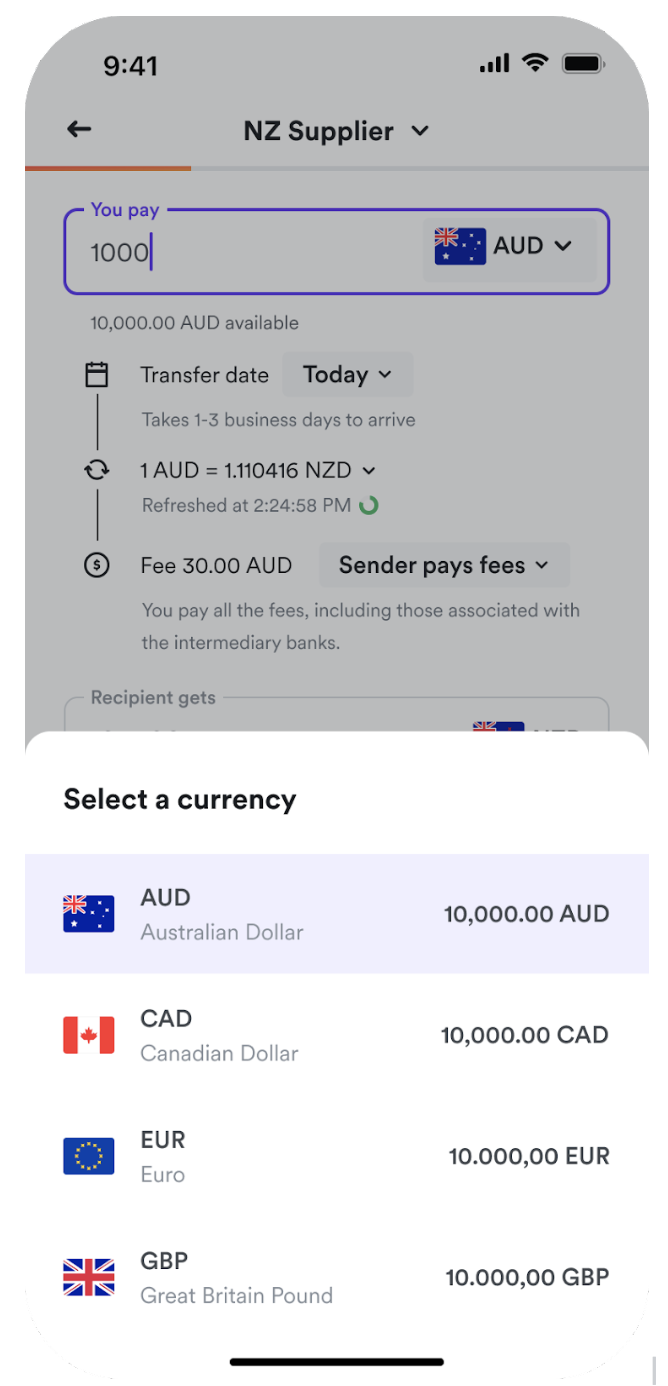Select the highlighted Australian Dollar option
Image resolution: width=668 pixels, height=1386 pixels.
(x=336, y=914)
